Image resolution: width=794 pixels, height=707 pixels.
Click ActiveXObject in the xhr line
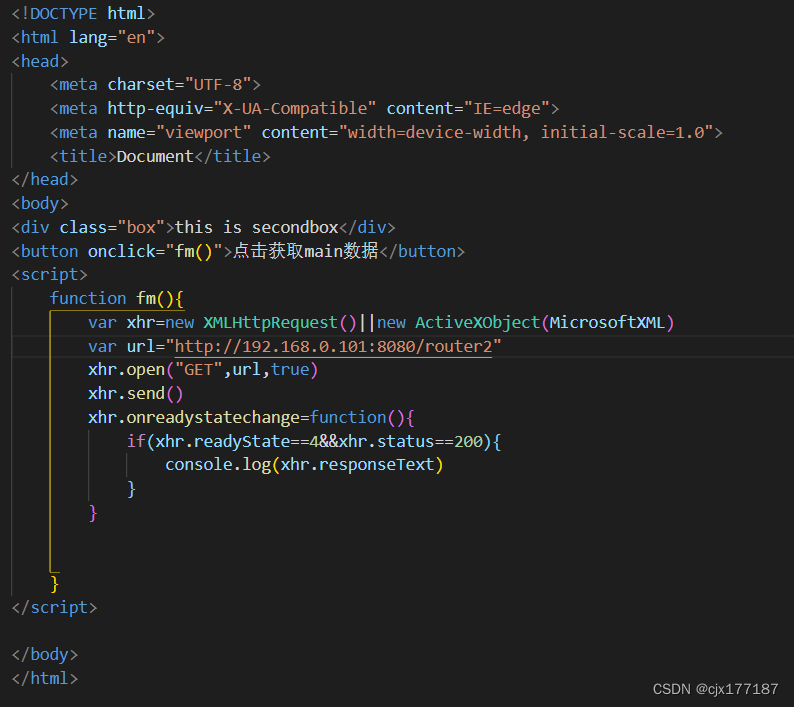click(478, 322)
